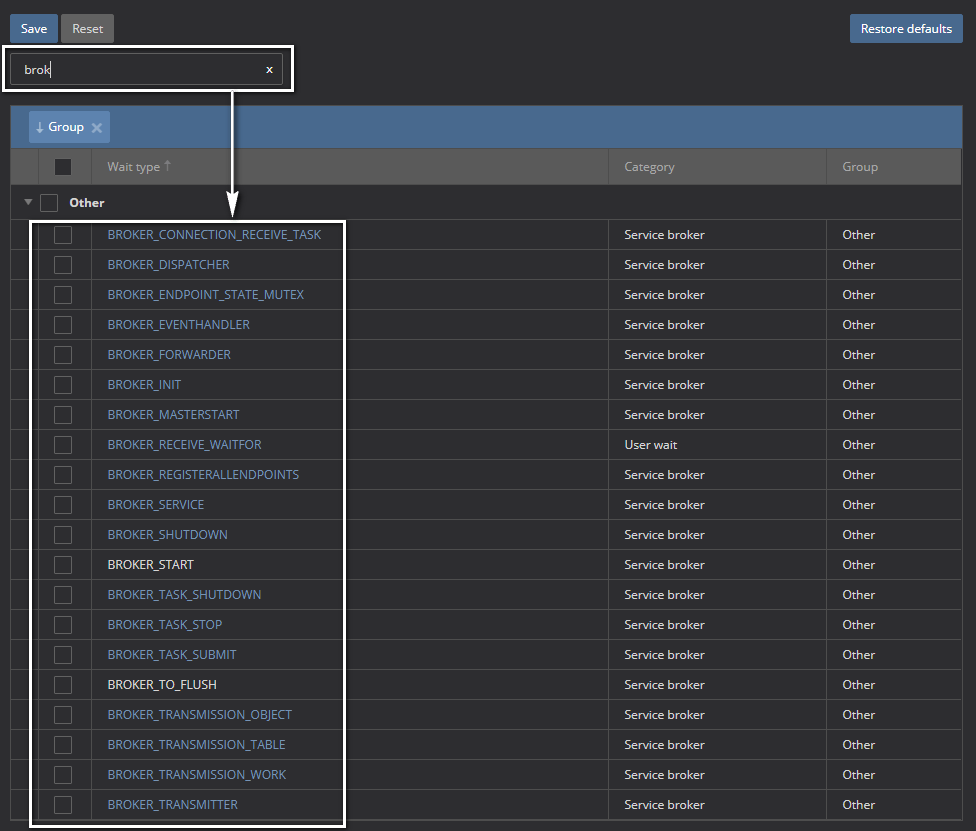Check the BROKER_MASTERSTART checkbox

63,415
